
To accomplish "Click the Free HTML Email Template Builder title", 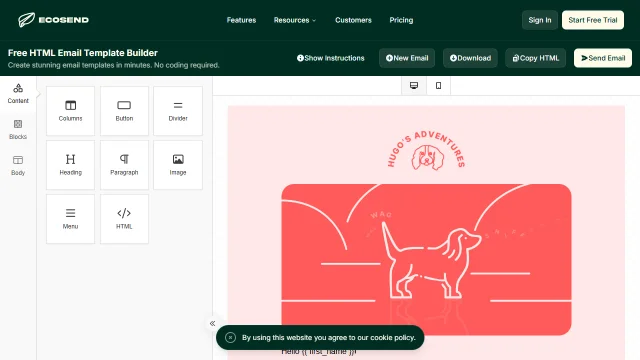I will tap(82, 53).
